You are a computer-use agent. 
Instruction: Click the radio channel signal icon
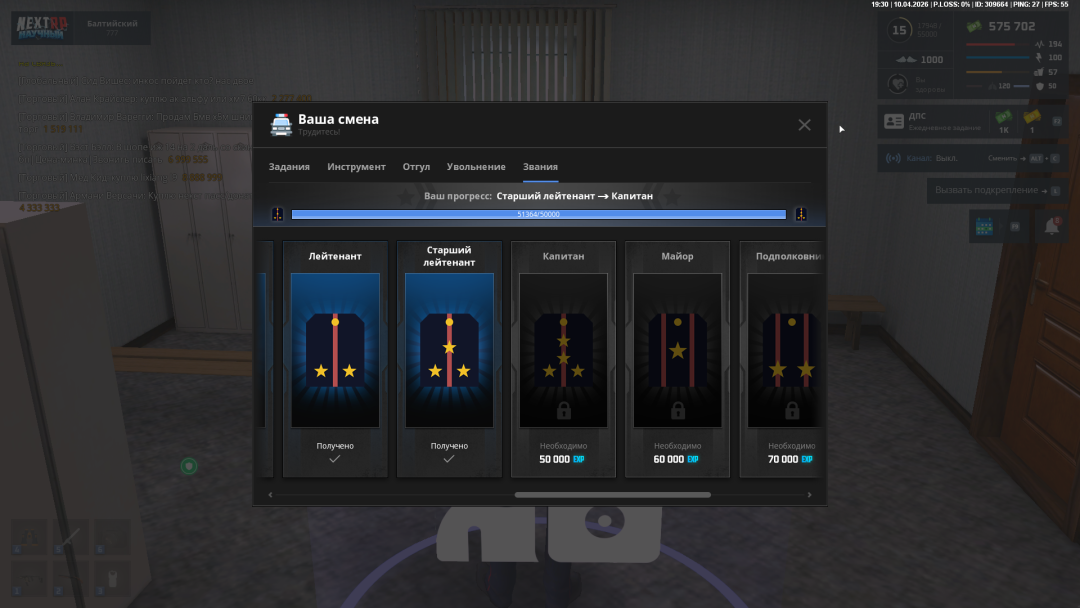tap(893, 158)
